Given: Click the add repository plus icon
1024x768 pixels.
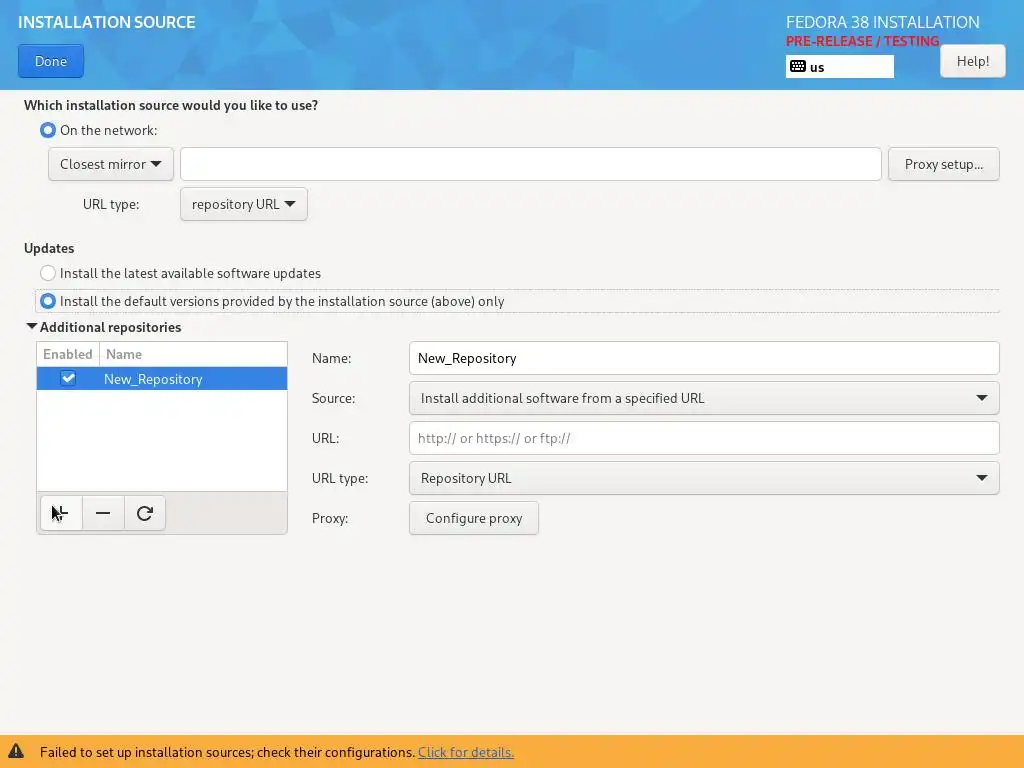Looking at the screenshot, I should [61, 513].
